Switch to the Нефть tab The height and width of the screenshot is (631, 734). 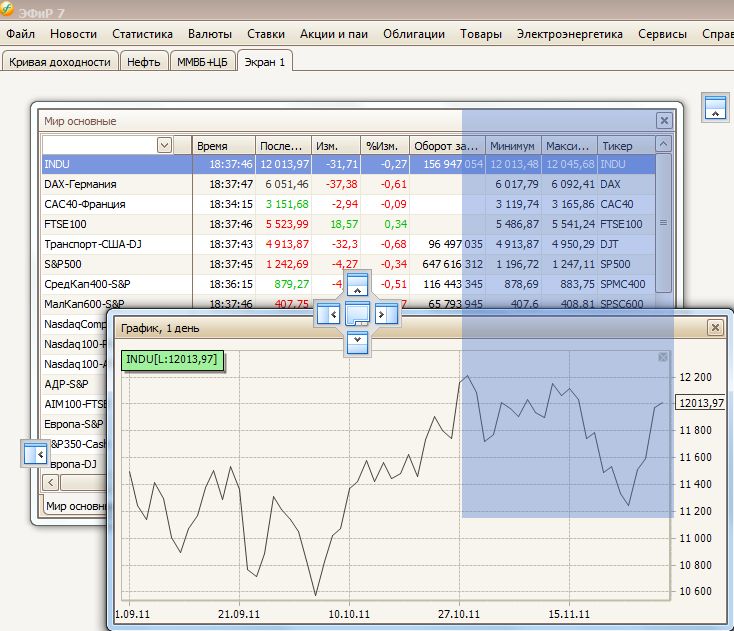point(144,61)
